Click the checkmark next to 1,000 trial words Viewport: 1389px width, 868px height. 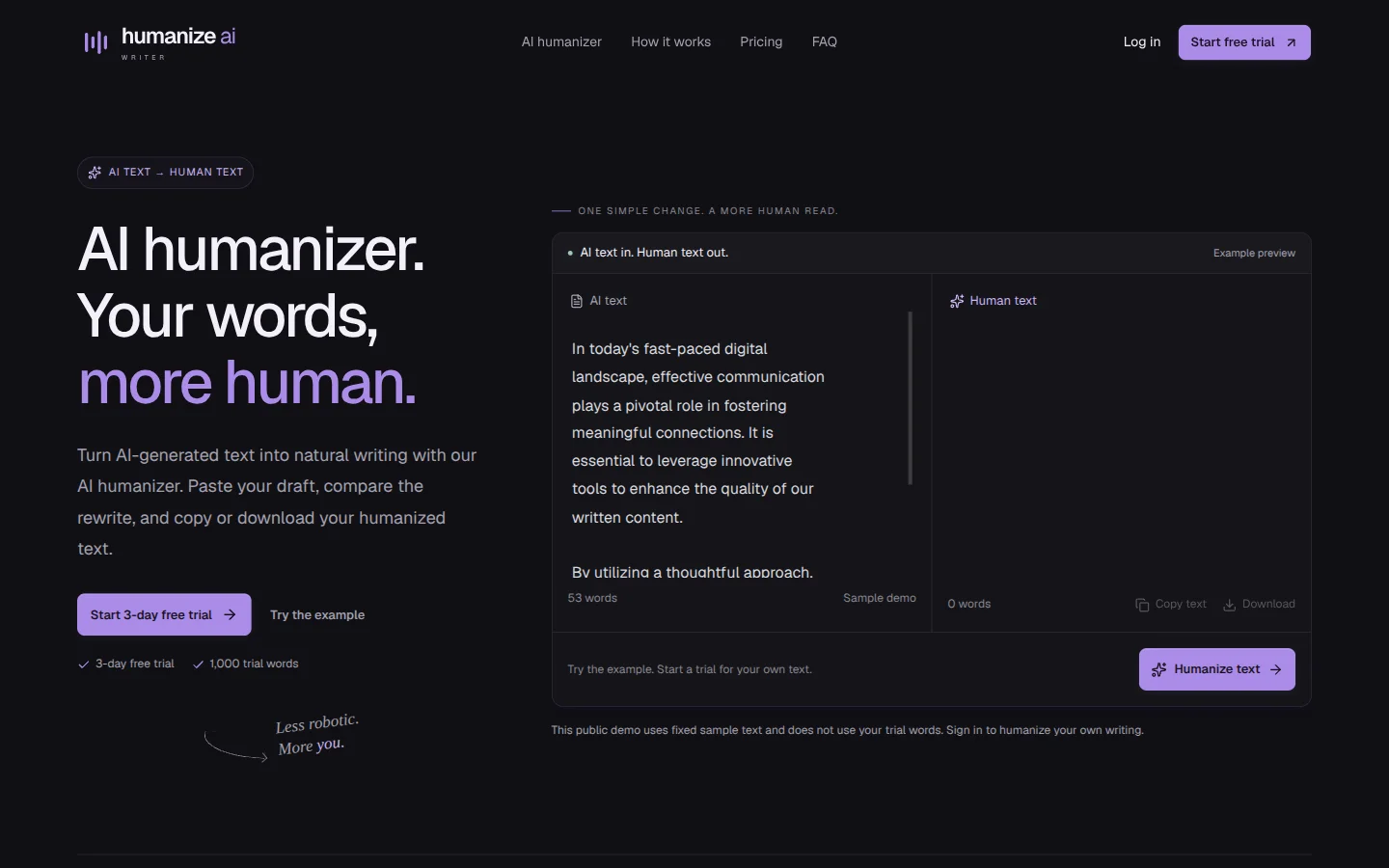tap(198, 665)
